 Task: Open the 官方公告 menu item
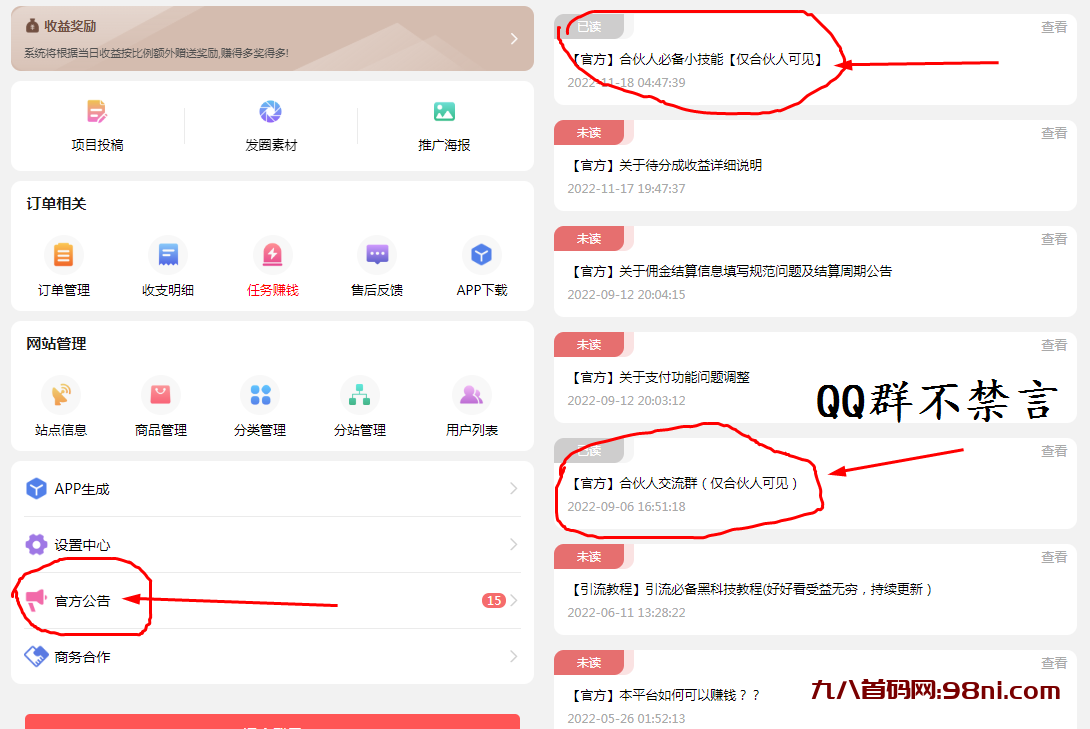coord(83,601)
